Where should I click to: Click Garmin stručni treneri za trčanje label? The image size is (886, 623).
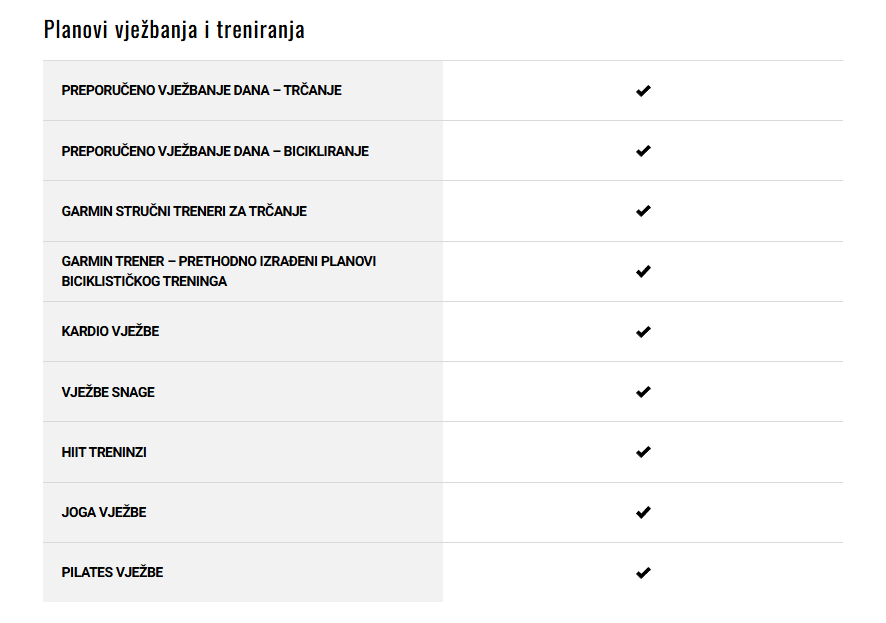pyautogui.click(x=184, y=211)
